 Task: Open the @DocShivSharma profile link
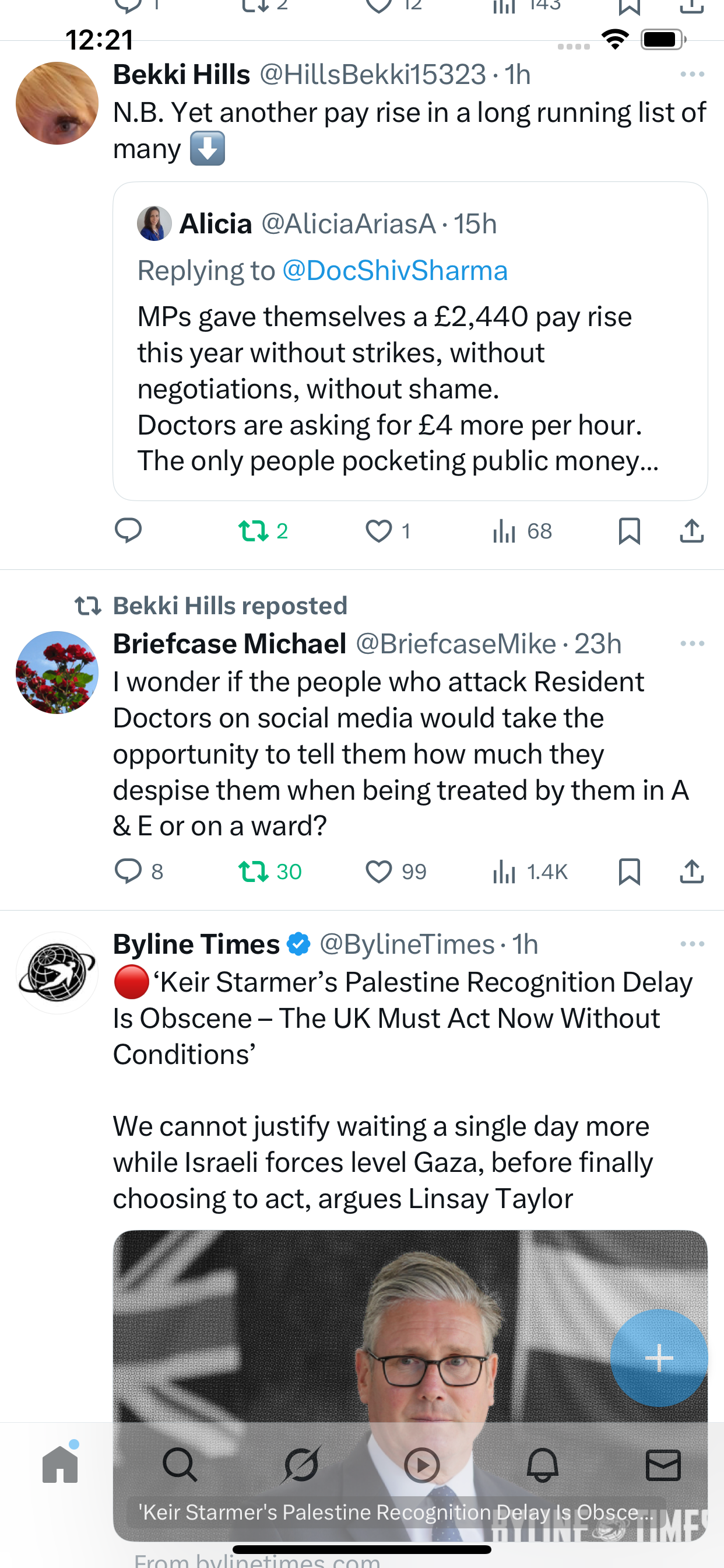tap(395, 270)
